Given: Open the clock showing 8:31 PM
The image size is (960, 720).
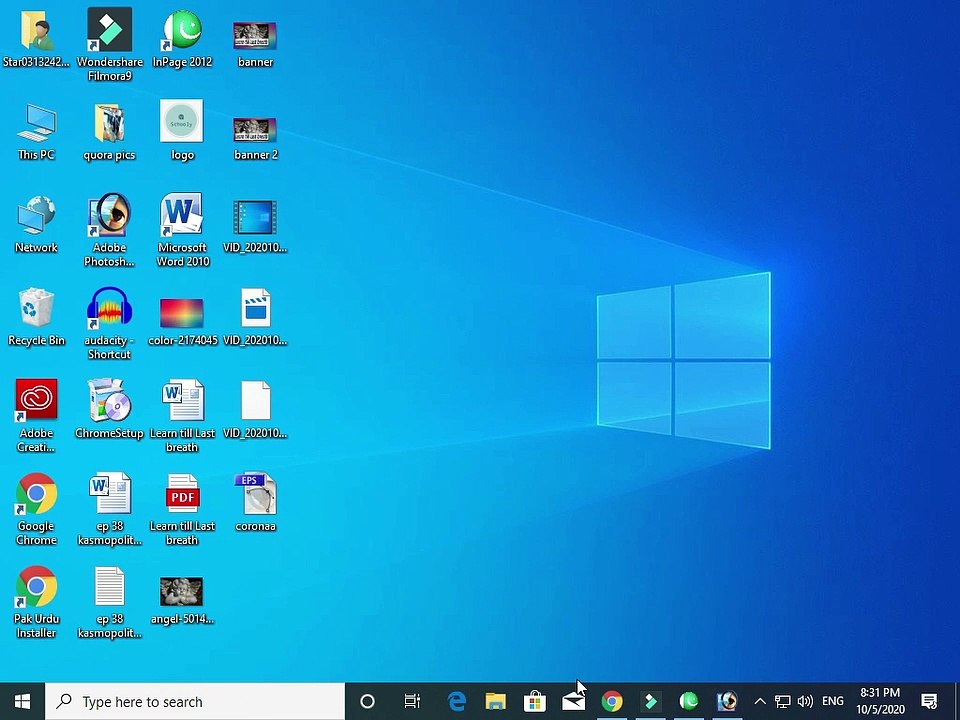Looking at the screenshot, I should (x=880, y=702).
